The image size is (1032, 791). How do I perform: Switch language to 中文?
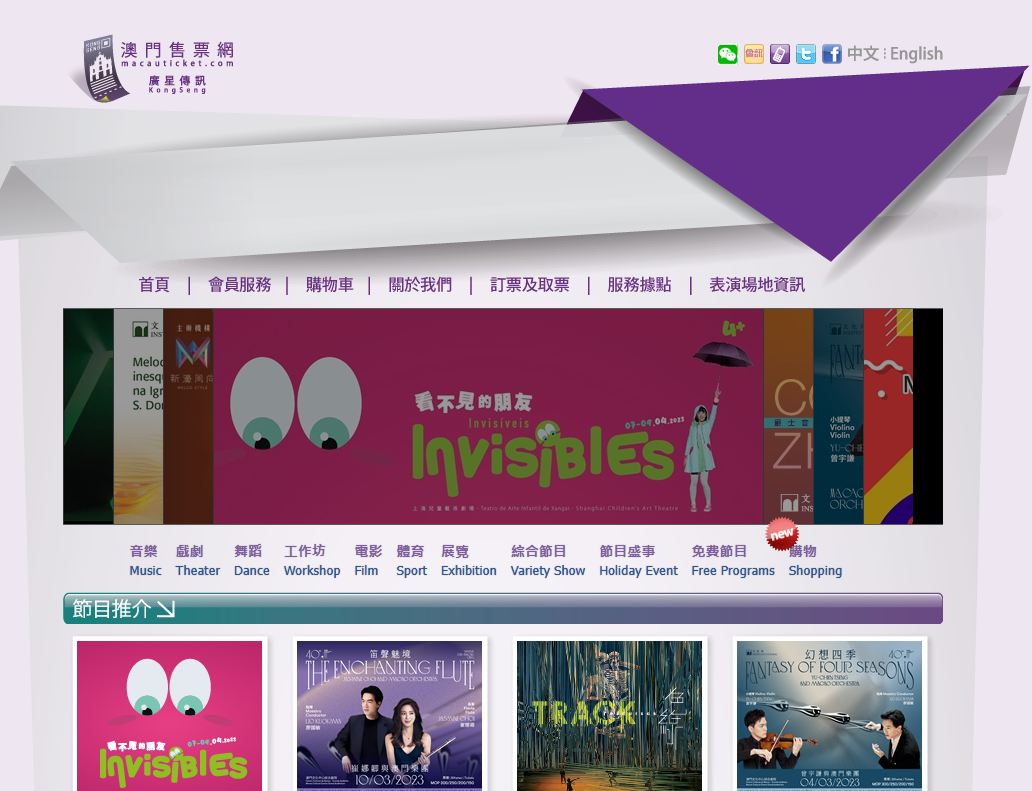pos(862,54)
